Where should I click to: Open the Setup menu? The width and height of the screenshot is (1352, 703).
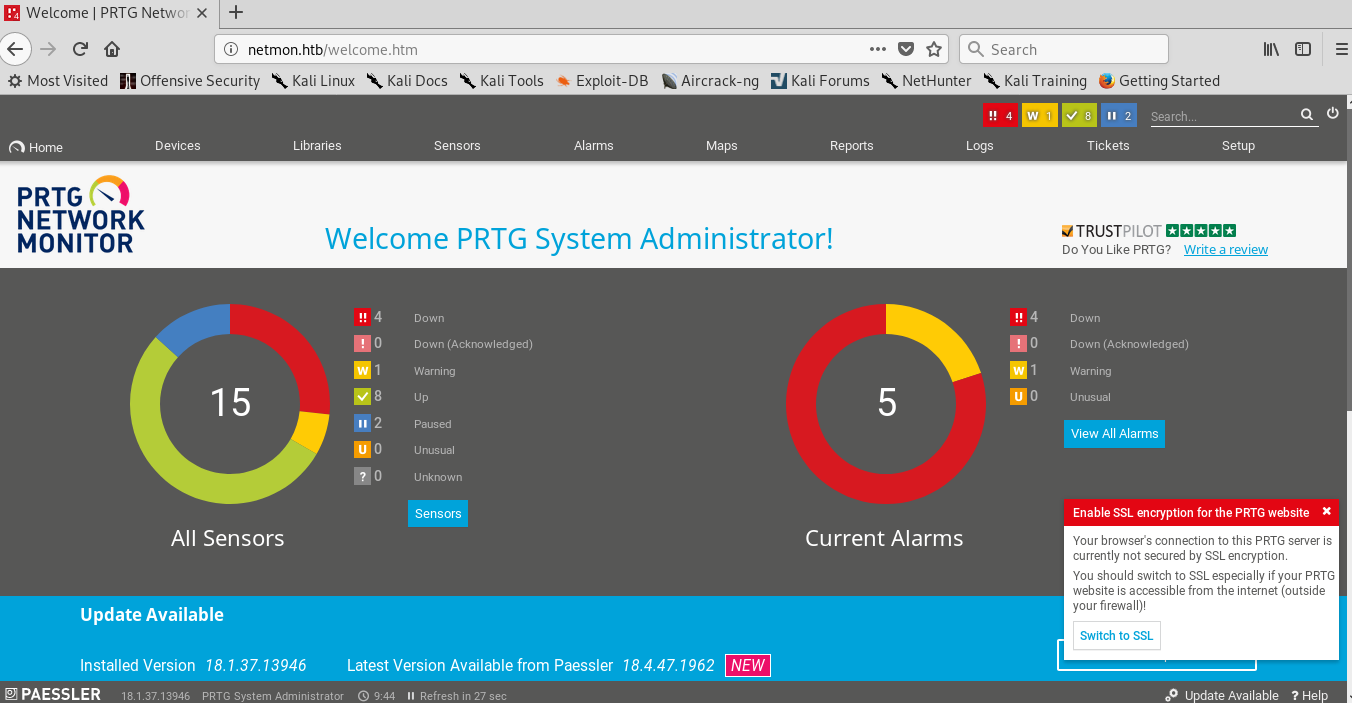coord(1237,146)
